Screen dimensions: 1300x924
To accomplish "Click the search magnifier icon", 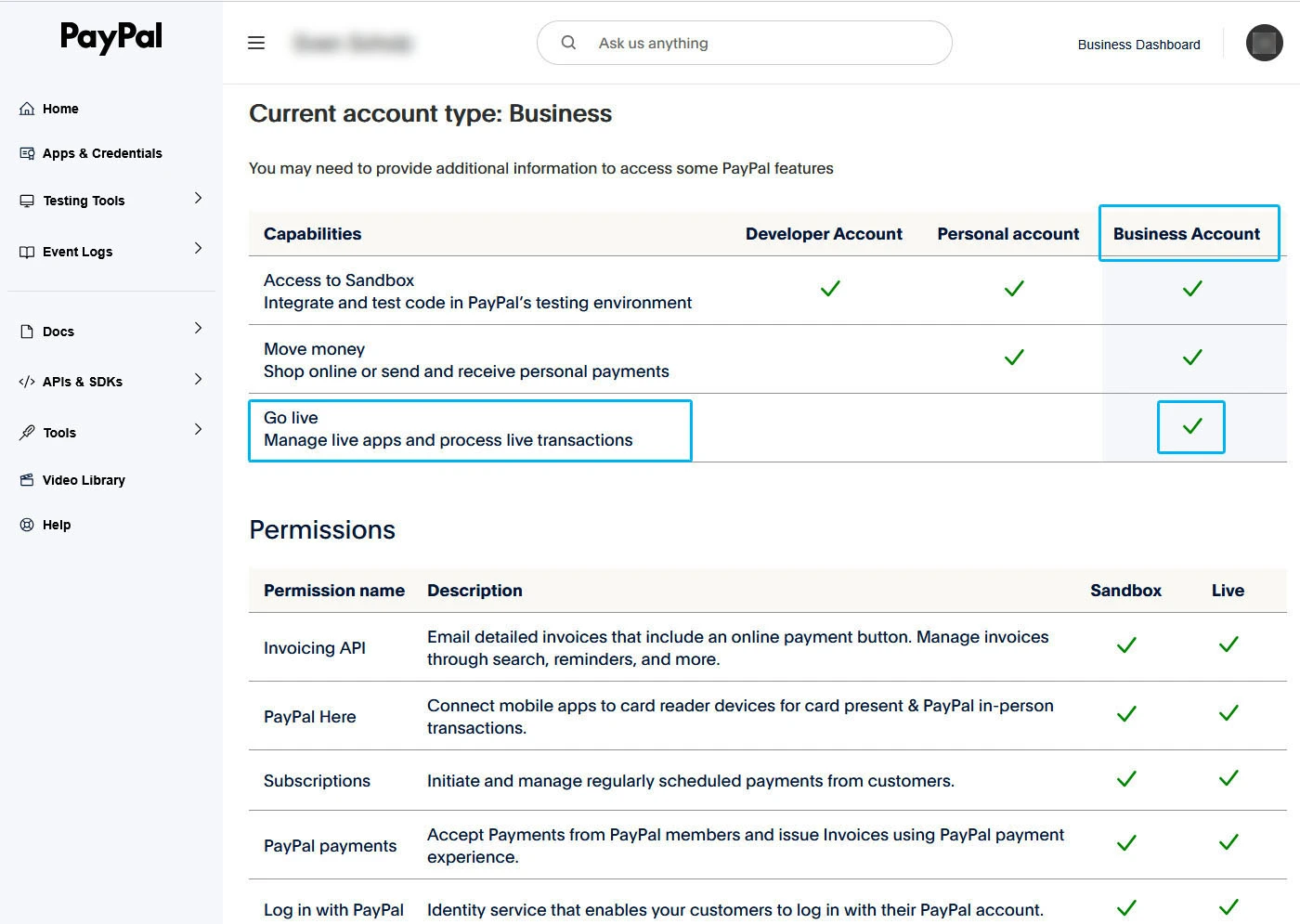I will [x=568, y=43].
